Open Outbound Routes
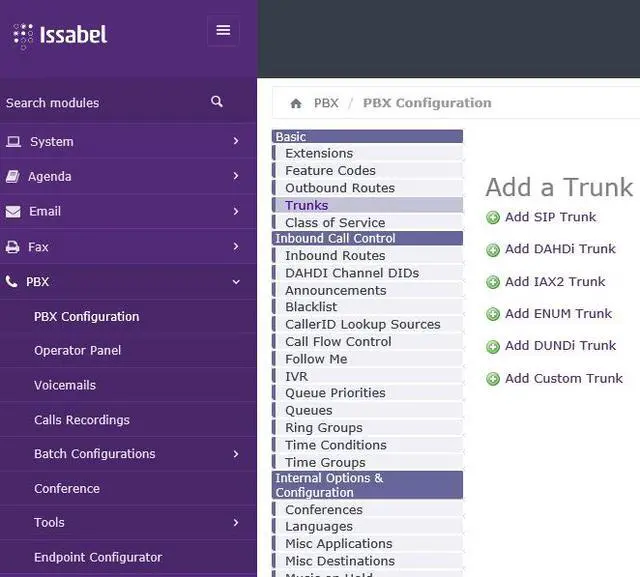This screenshot has height=577, width=640. pyautogui.click(x=367, y=188)
